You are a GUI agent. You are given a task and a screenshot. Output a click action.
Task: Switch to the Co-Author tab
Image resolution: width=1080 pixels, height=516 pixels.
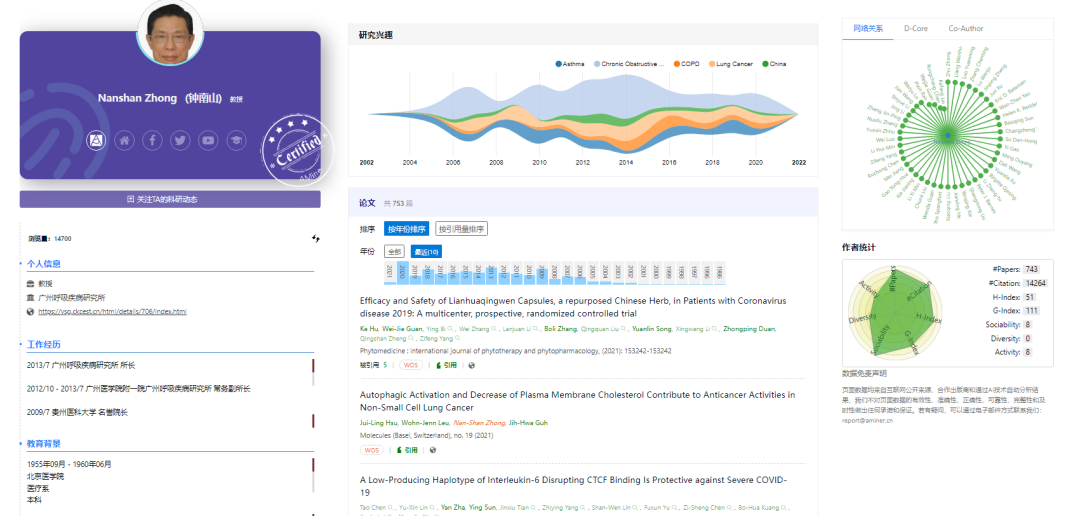tap(965, 28)
